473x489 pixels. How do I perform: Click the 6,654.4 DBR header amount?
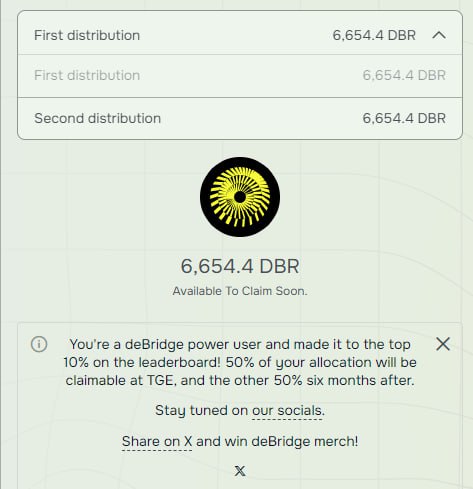(x=374, y=35)
